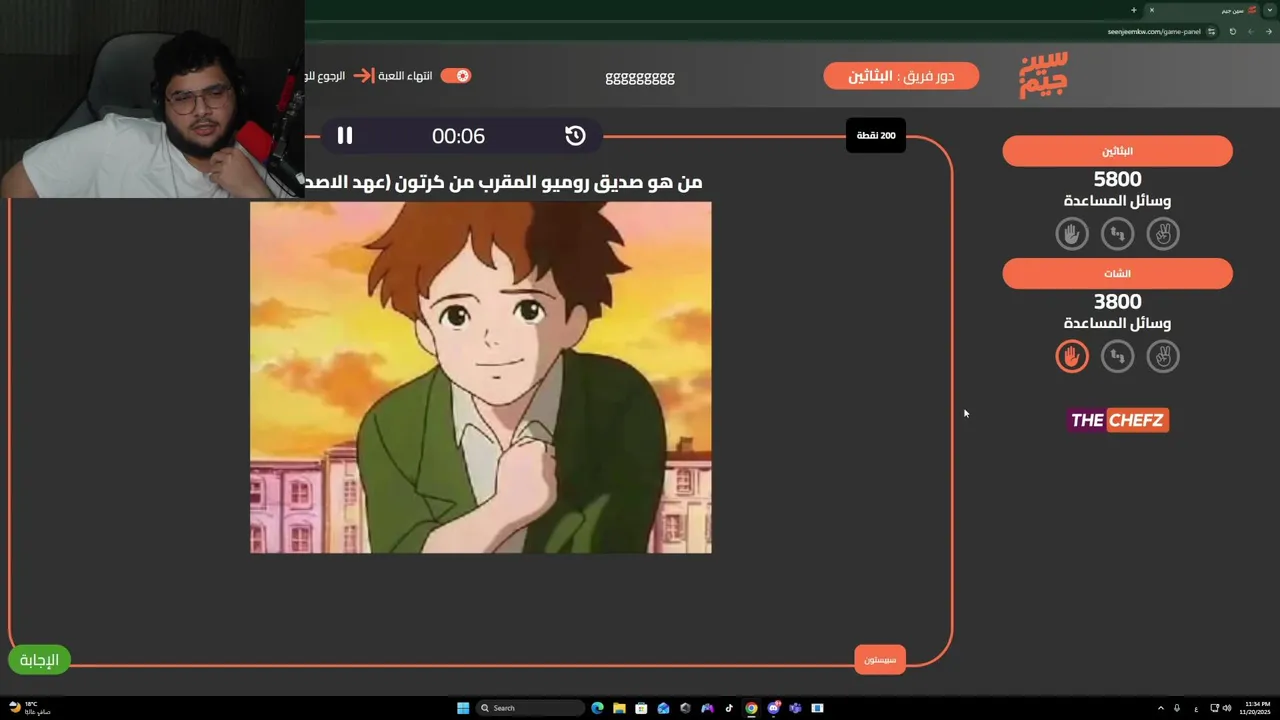The width and height of the screenshot is (1280, 720).
Task: Click the البثاثين score 5800
Action: click(x=1117, y=180)
